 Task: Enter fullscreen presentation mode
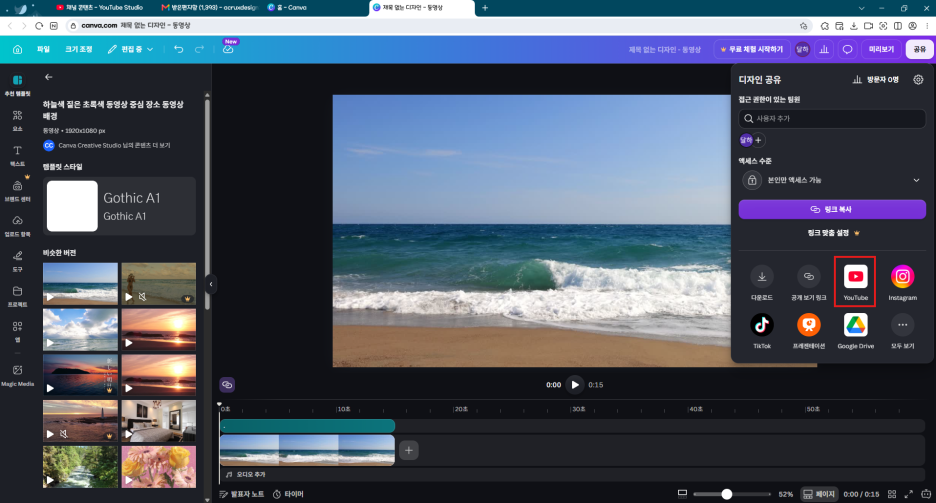[909, 494]
